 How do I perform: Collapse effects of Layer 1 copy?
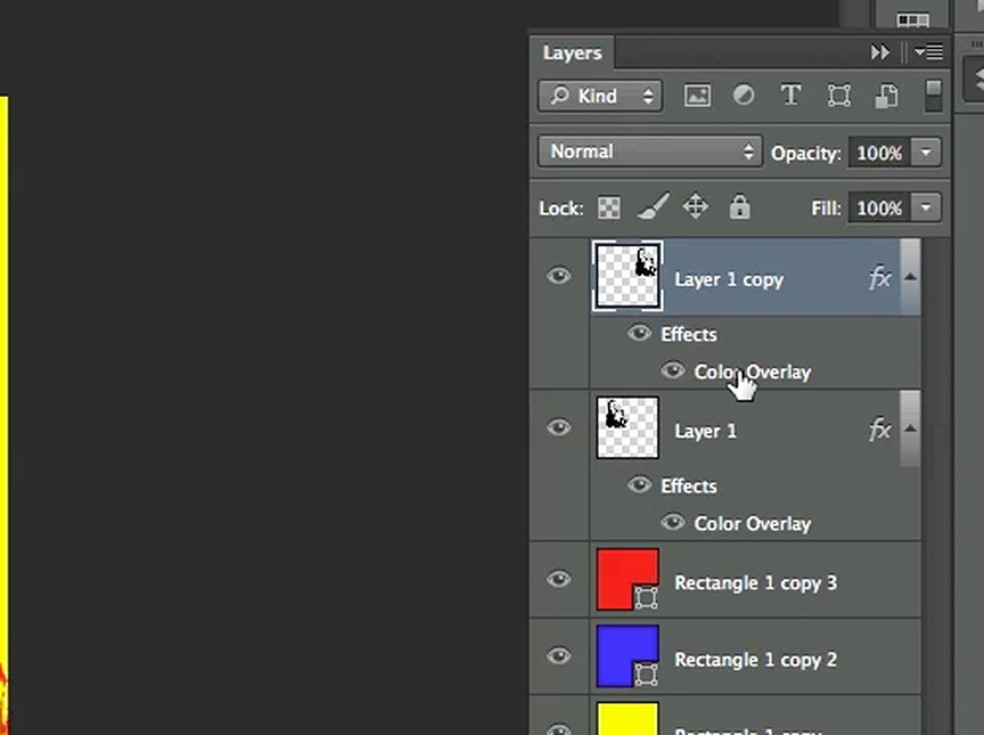pos(910,278)
